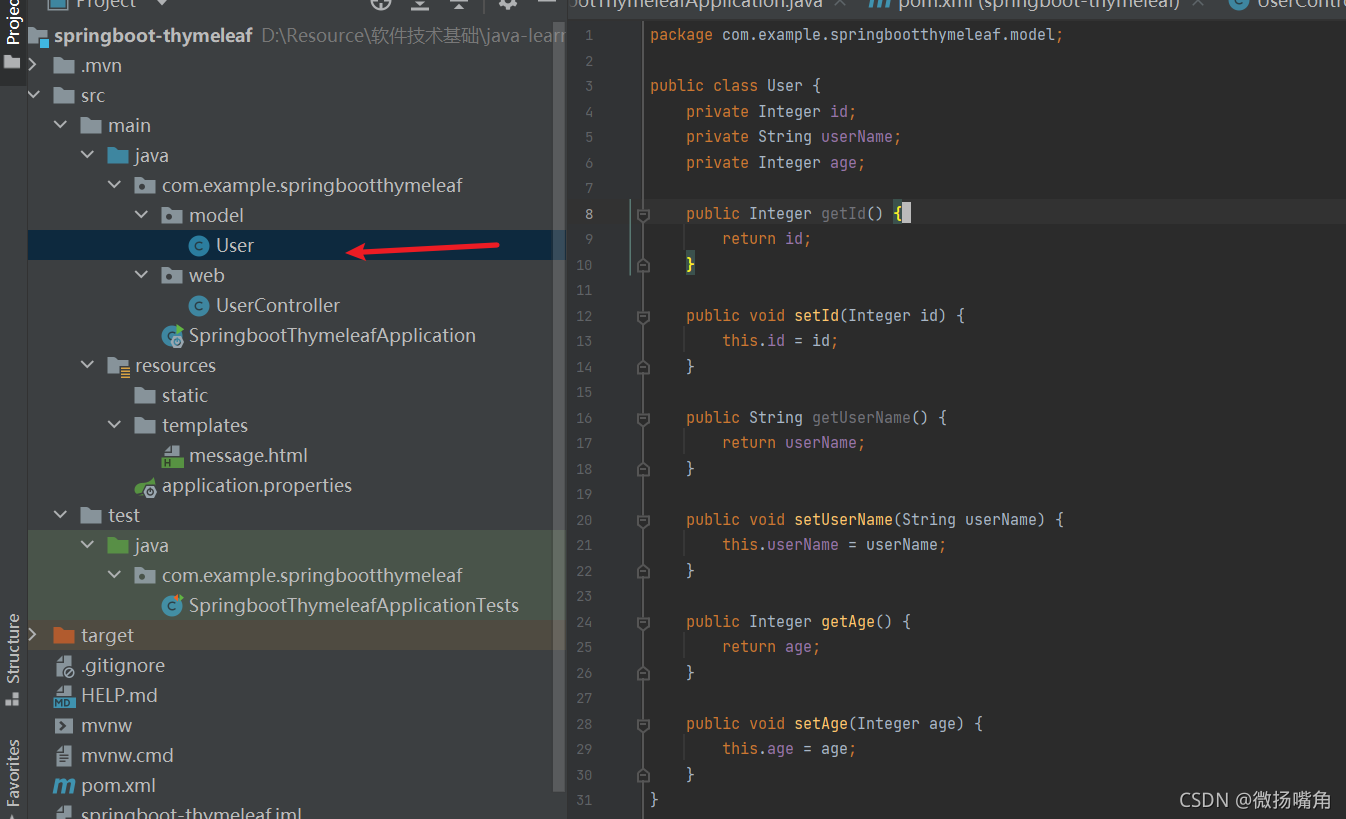1346x819 pixels.
Task: Click the pom.xml Maven icon in tree
Action: (64, 786)
